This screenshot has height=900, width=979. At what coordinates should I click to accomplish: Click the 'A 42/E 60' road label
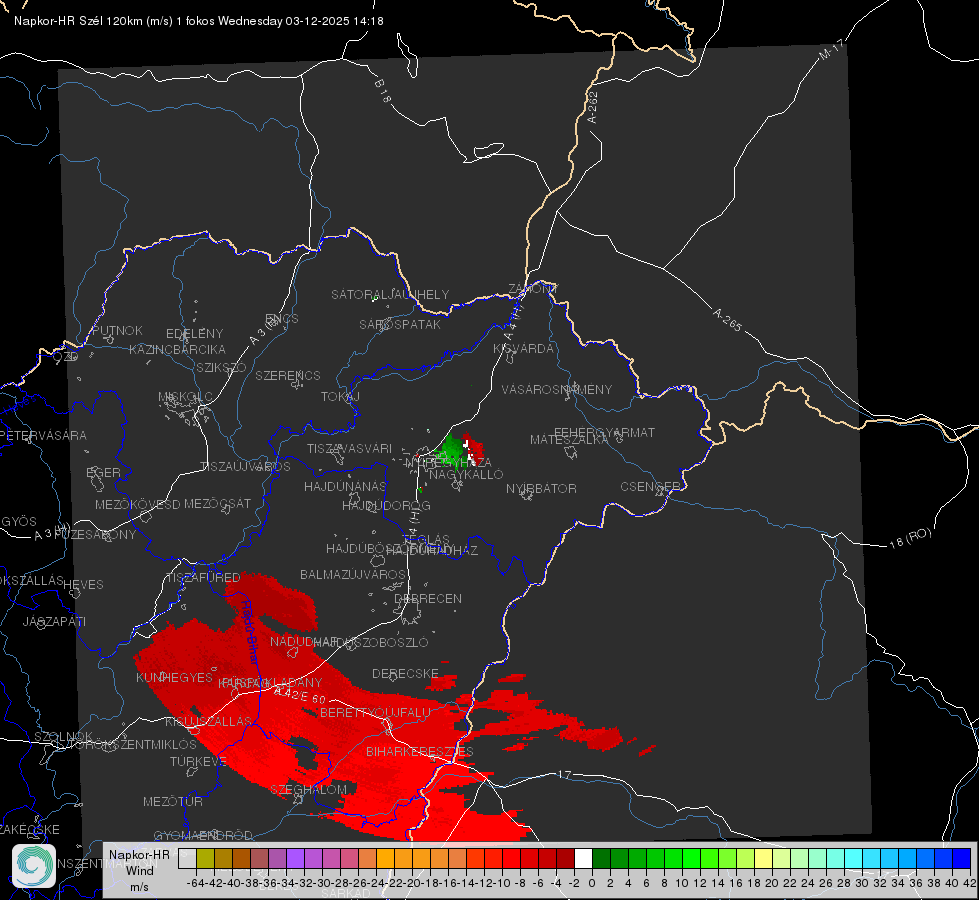click(300, 695)
